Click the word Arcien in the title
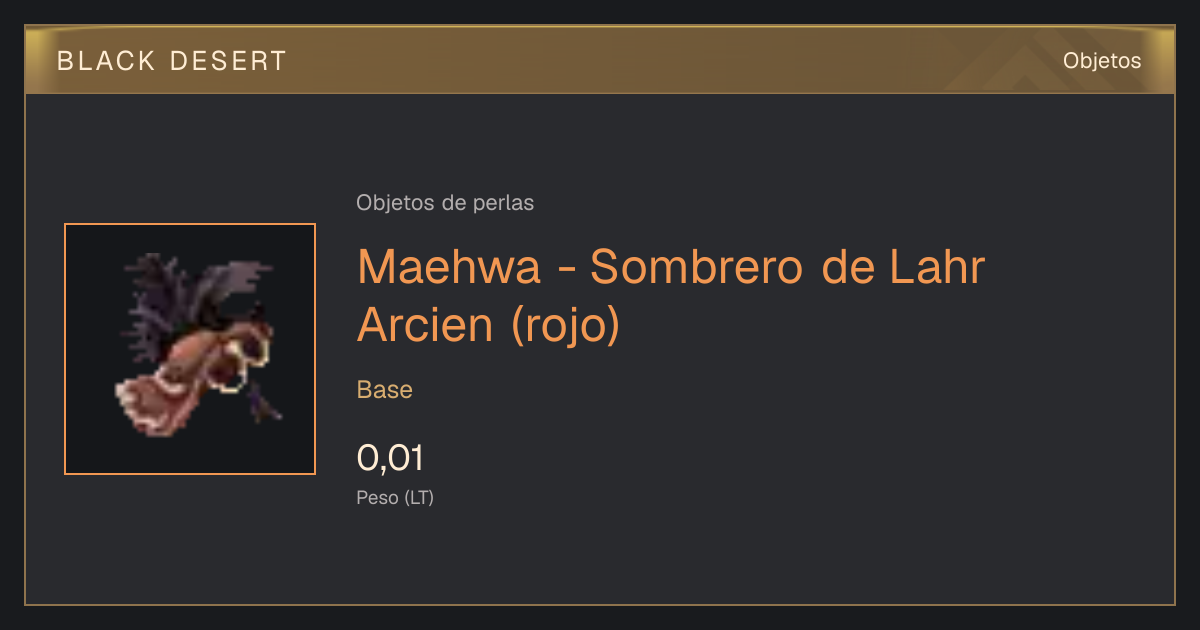1200x630 pixels. 426,324
